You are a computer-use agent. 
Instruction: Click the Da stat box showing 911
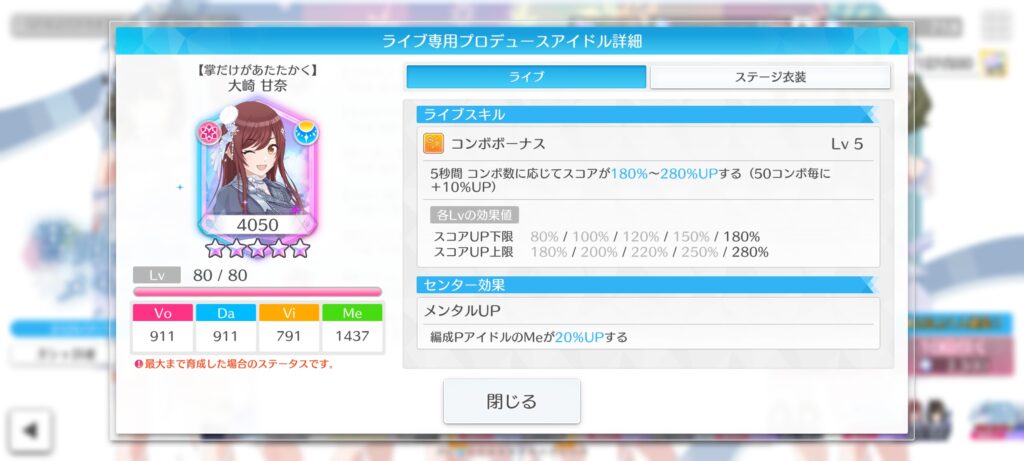click(x=226, y=328)
